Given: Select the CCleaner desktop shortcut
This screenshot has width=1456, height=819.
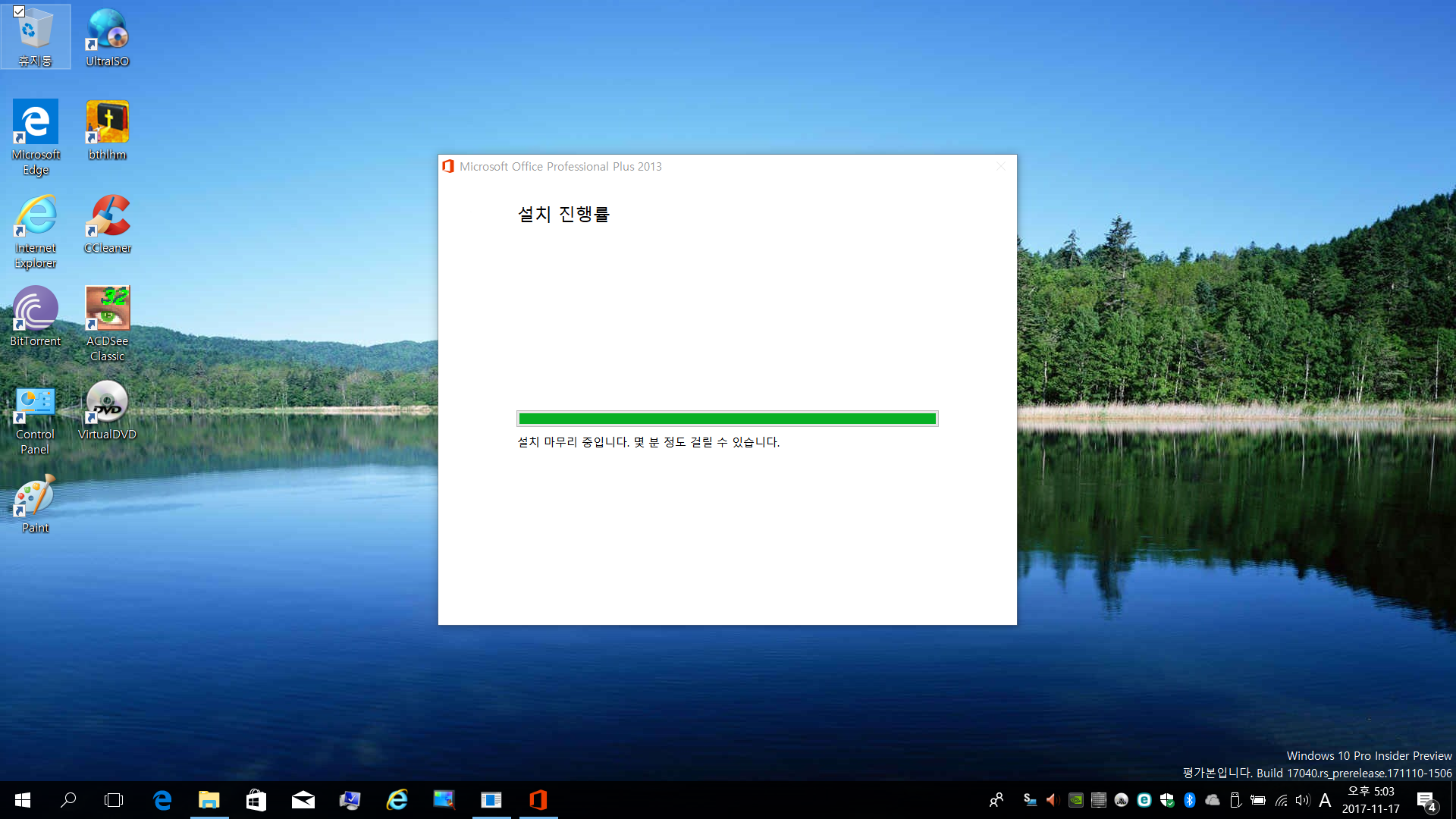Looking at the screenshot, I should pos(107,224).
